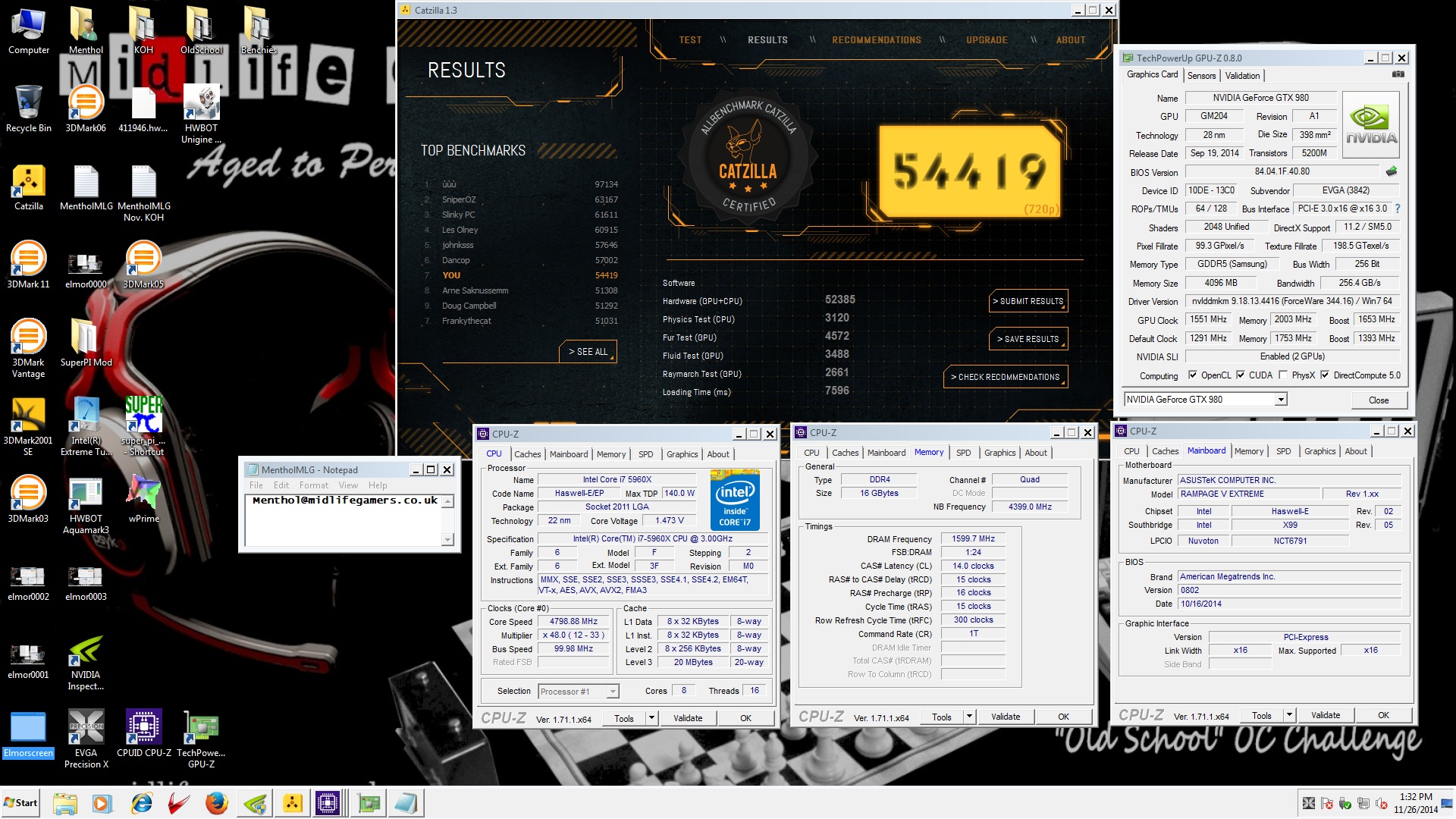Expand Tools dropdown arrow in CPU-Z Memory window
This screenshot has width=1456, height=819.
tap(969, 717)
